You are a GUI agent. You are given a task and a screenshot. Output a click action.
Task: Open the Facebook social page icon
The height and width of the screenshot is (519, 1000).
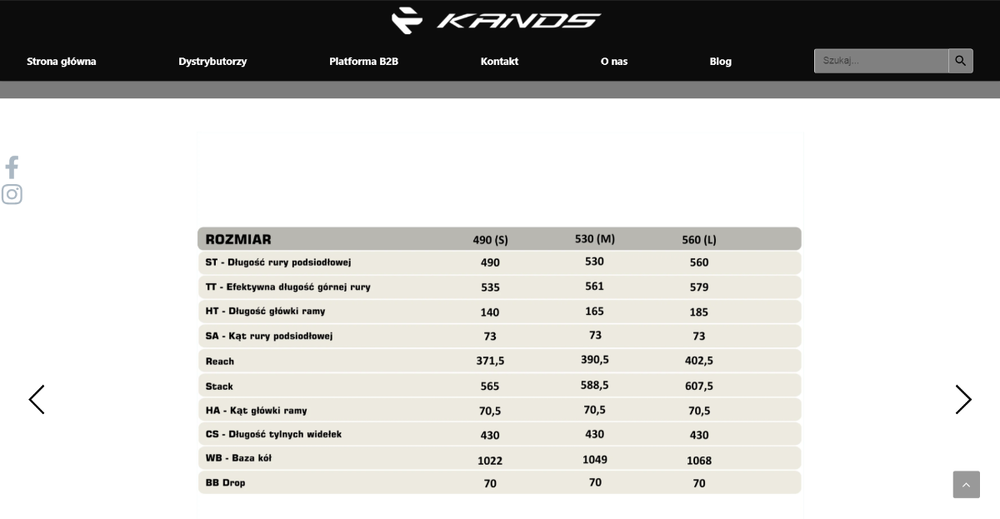pyautogui.click(x=12, y=167)
